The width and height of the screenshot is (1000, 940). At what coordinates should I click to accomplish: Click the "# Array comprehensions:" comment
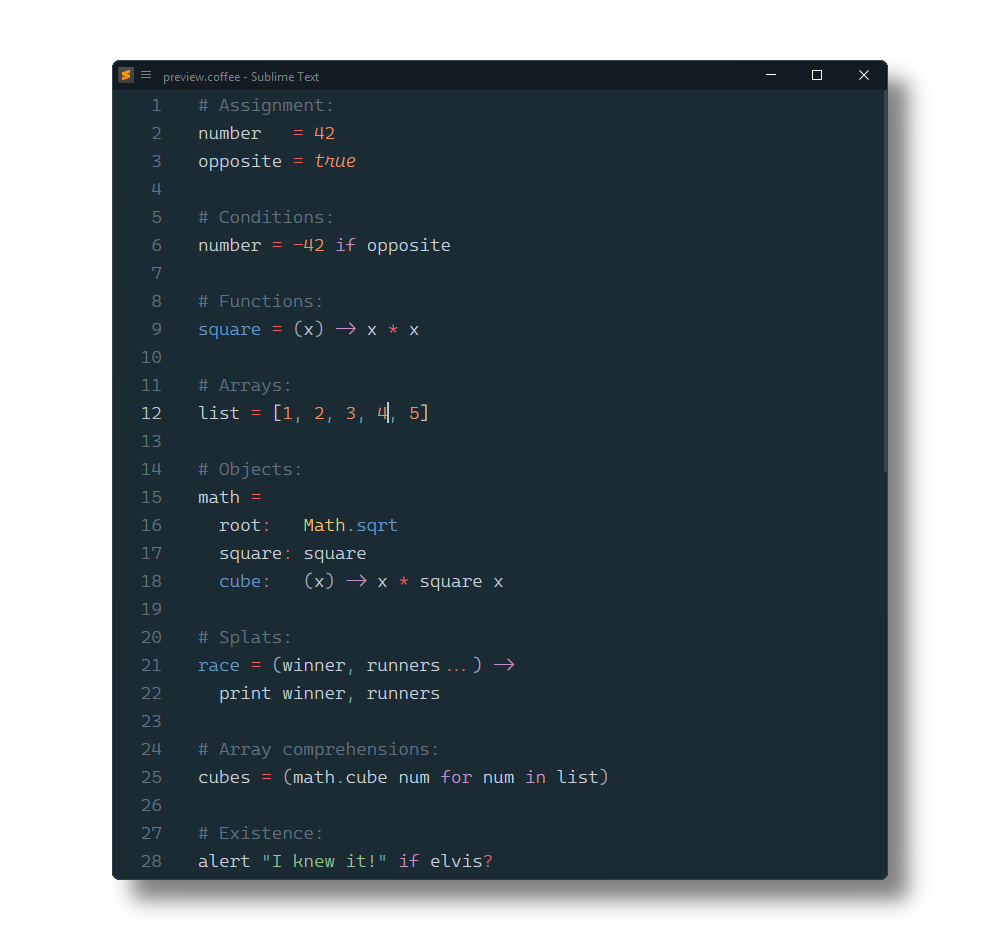(319, 749)
